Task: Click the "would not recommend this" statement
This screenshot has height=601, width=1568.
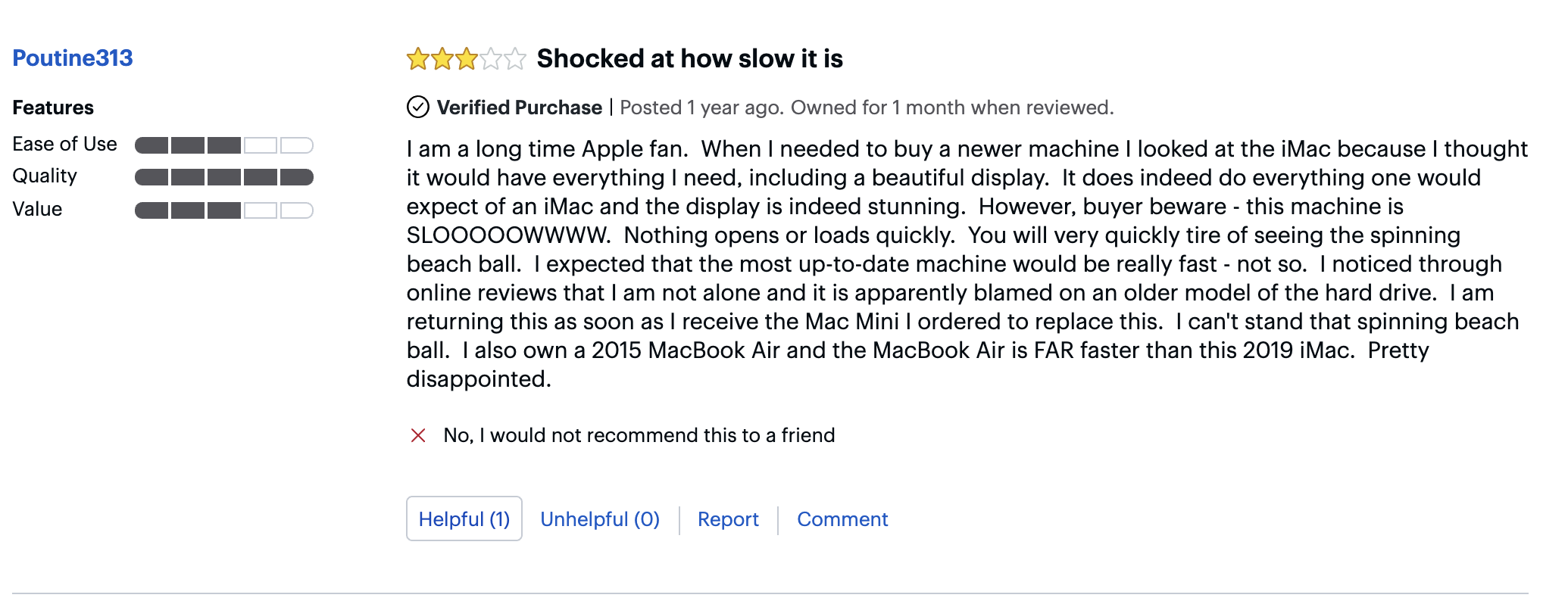Action: coord(639,435)
